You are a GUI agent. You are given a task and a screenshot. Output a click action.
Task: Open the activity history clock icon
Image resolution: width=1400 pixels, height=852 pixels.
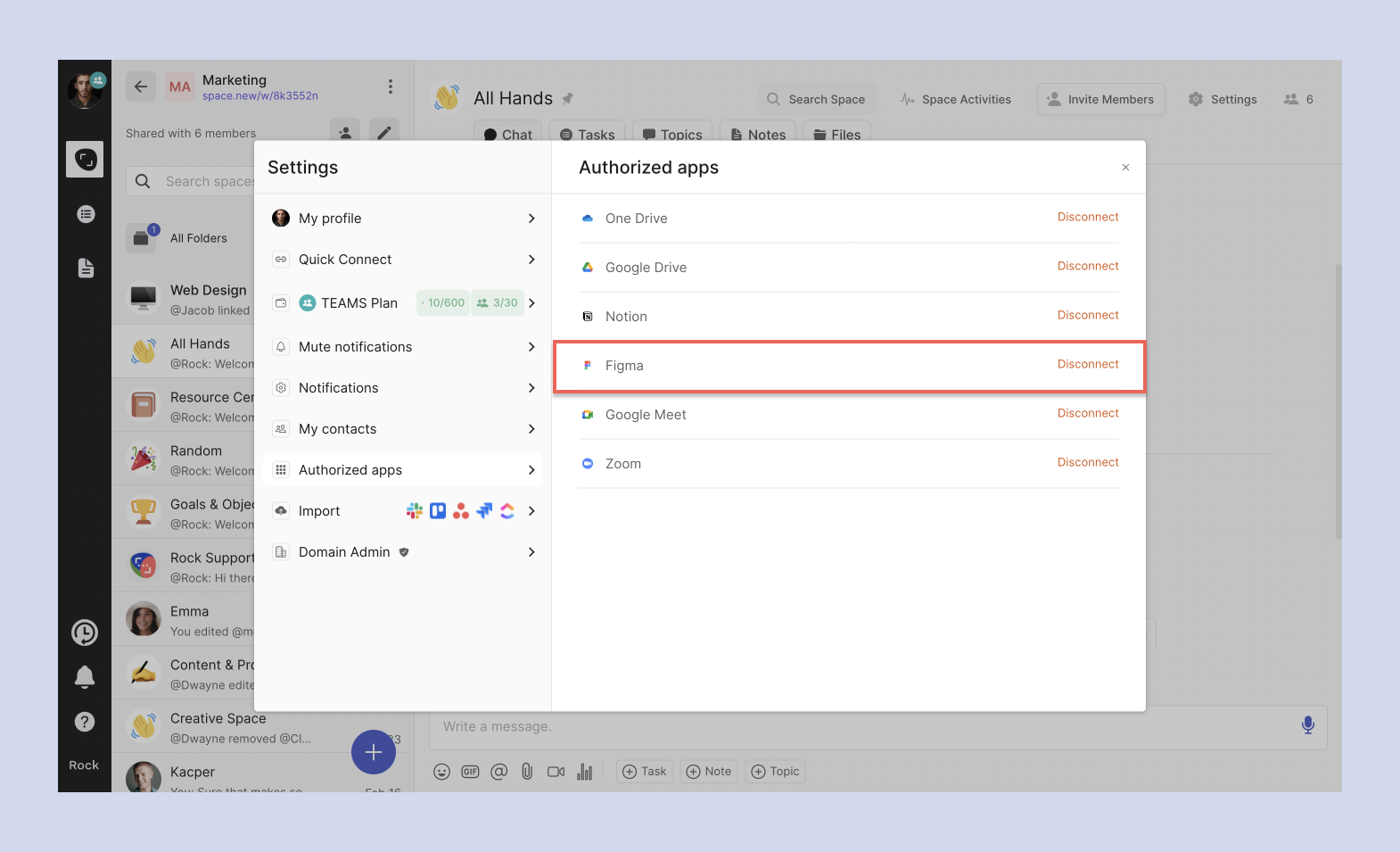[x=85, y=633]
